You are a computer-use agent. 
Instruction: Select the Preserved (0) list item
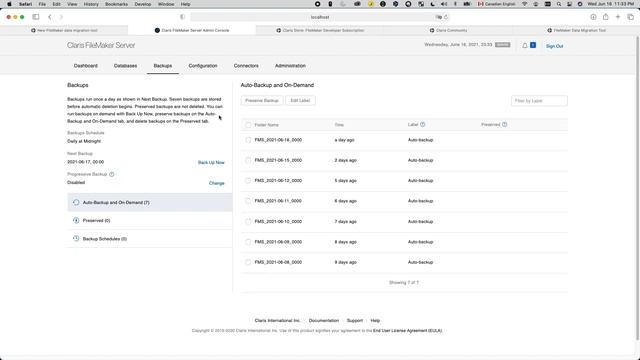pyautogui.click(x=150, y=220)
